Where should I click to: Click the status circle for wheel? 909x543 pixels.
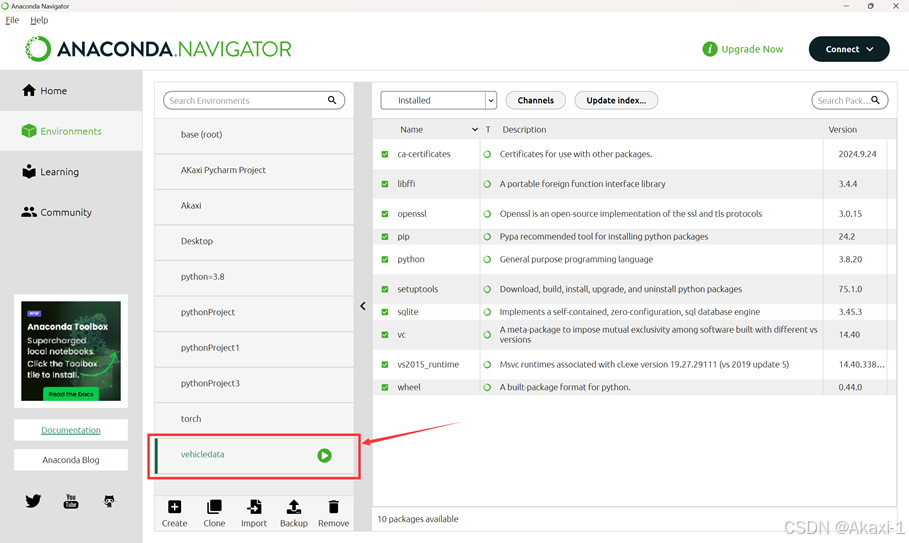(x=488, y=387)
